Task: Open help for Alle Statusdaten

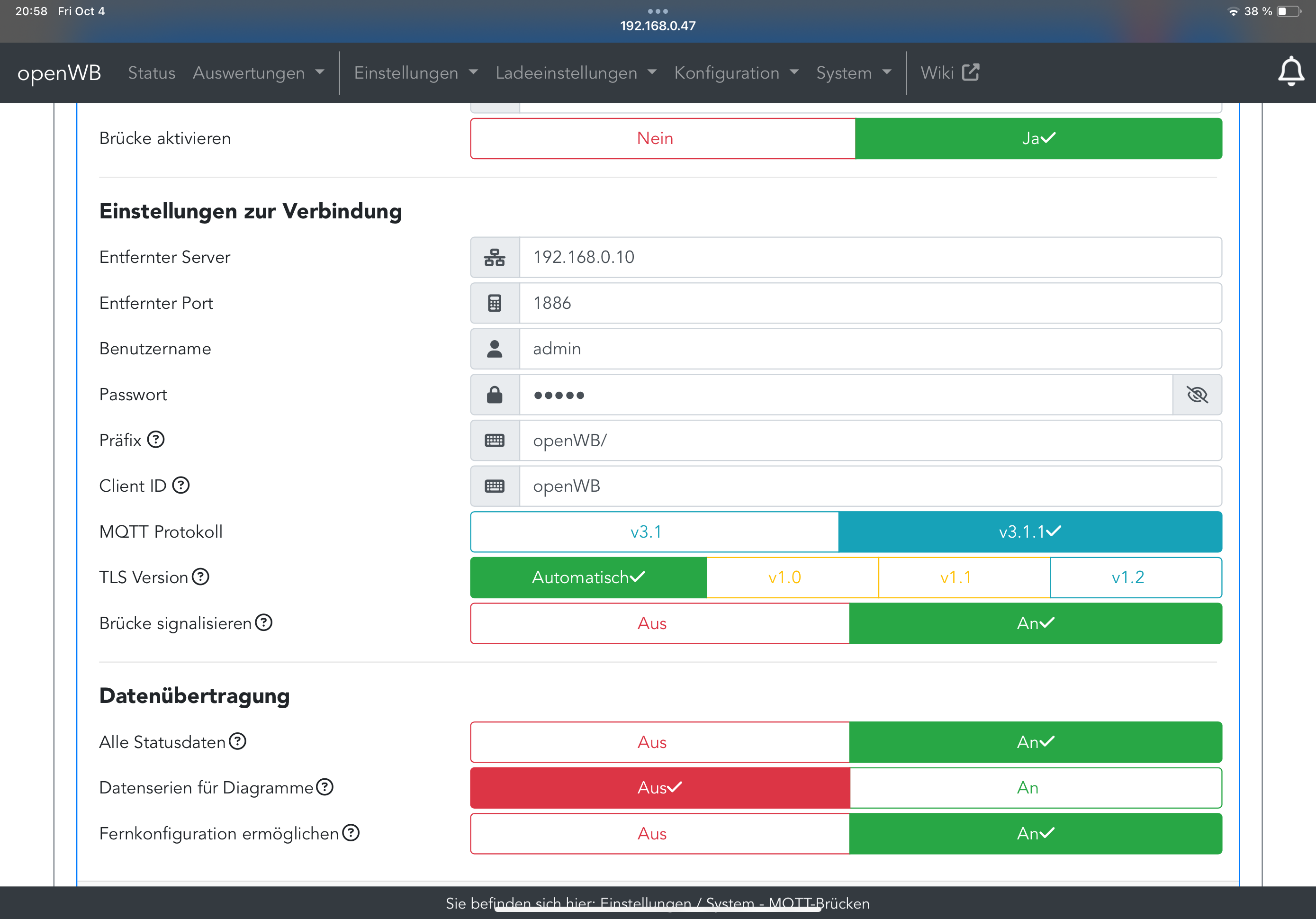Action: click(237, 741)
